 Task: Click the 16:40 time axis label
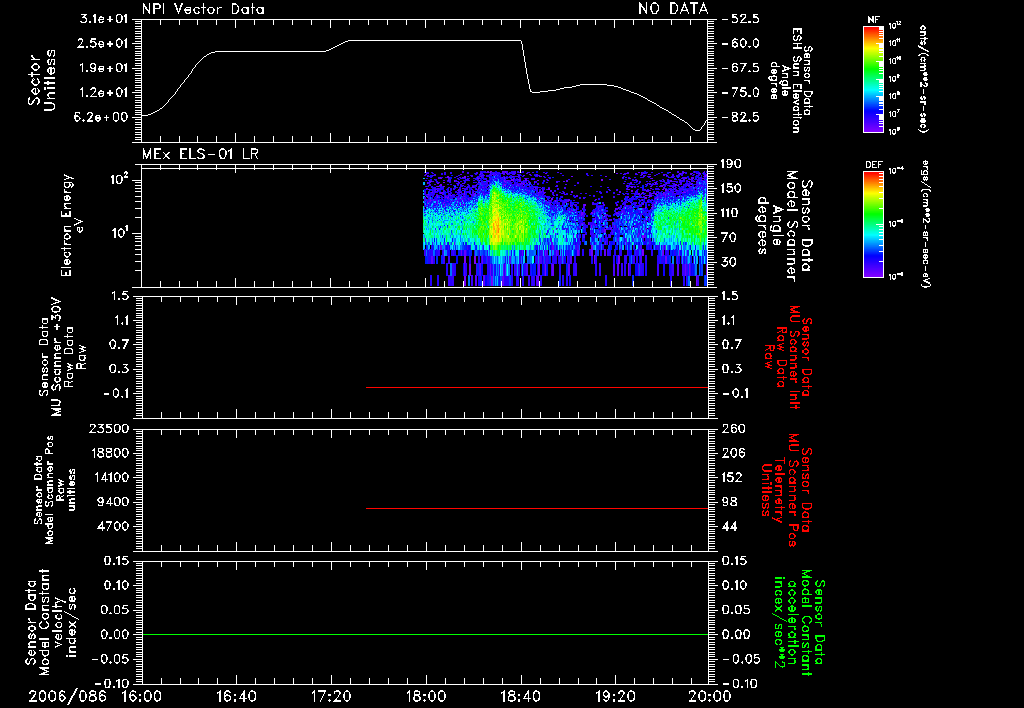point(236,696)
